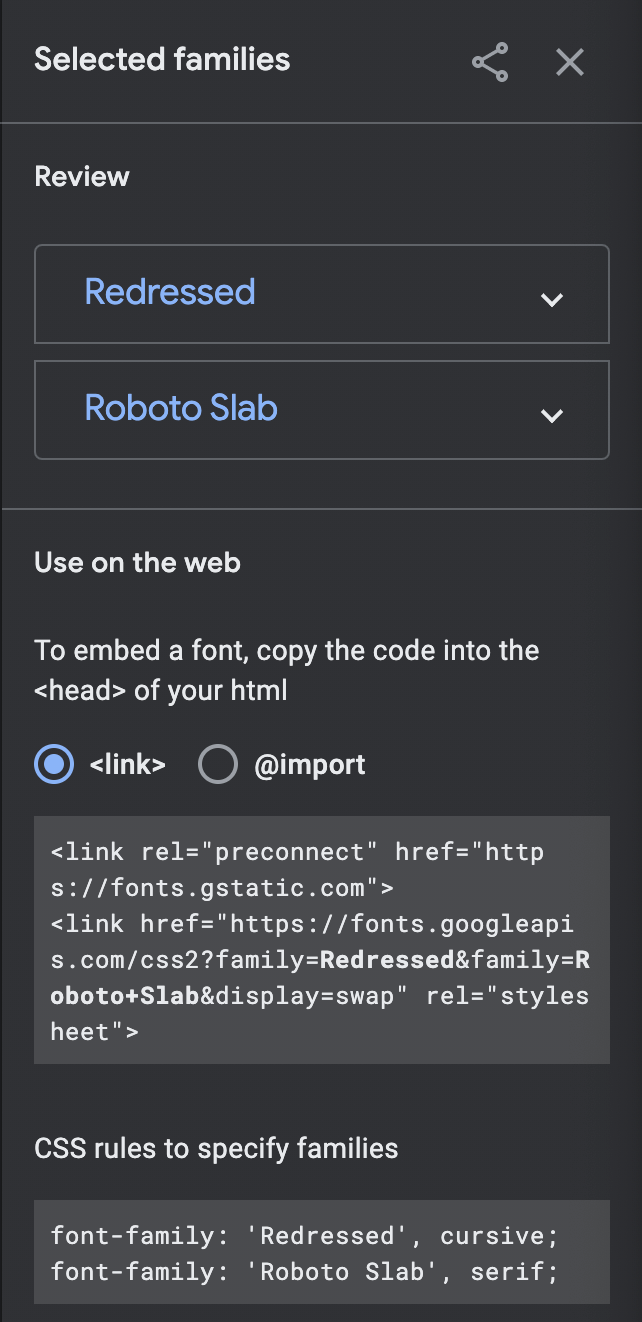Image resolution: width=642 pixels, height=1322 pixels.
Task: Click the Review section heading
Action: [x=81, y=176]
